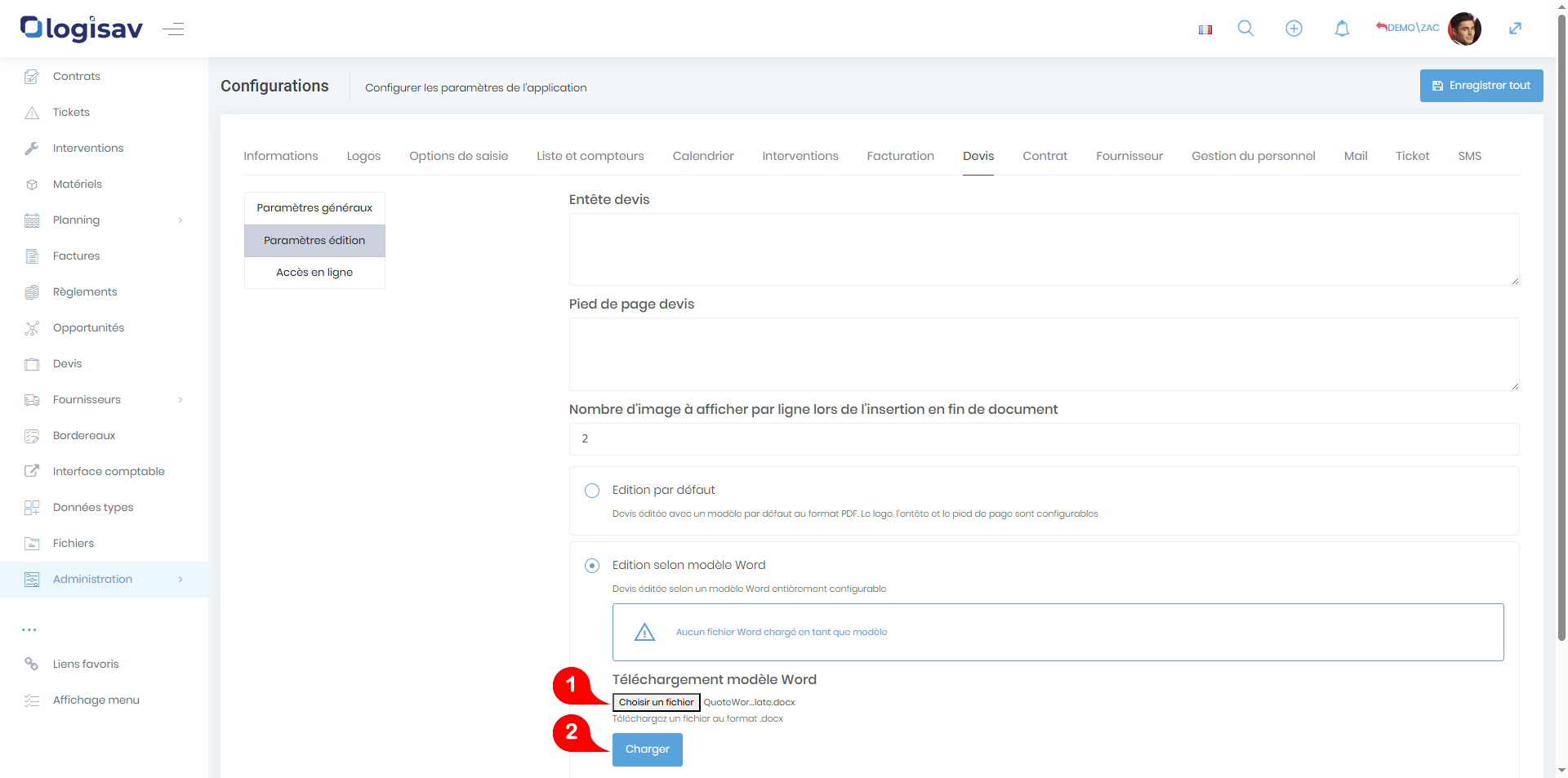Image resolution: width=1568 pixels, height=778 pixels.
Task: Click into the Entête devis text area
Action: click(x=1043, y=249)
